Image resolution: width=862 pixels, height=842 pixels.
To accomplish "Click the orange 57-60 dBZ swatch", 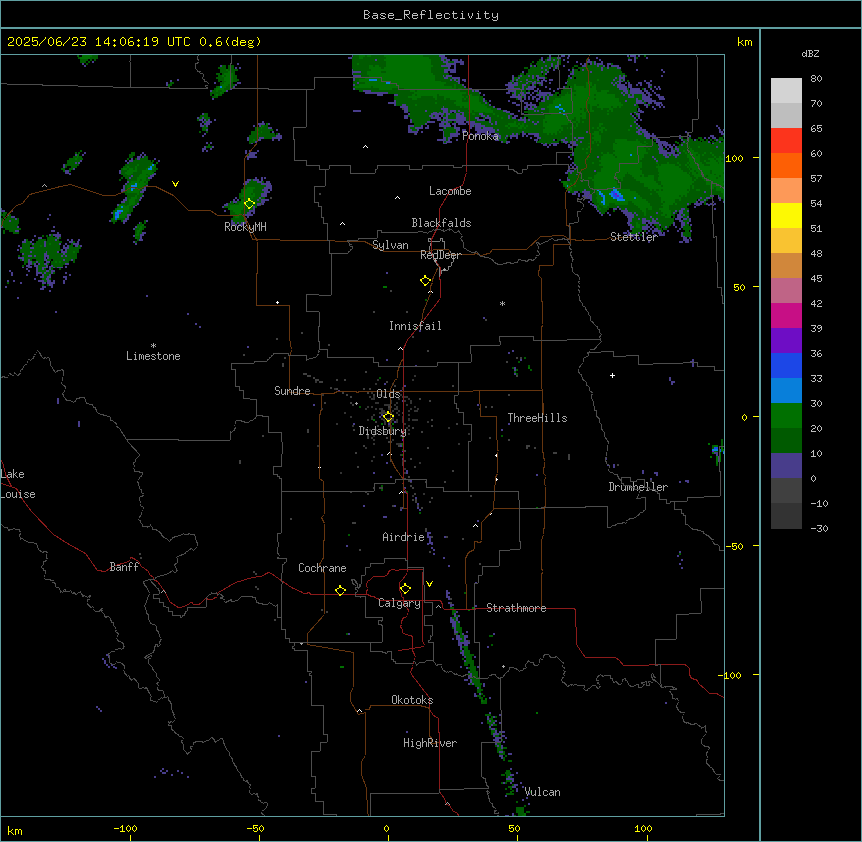I will (786, 165).
